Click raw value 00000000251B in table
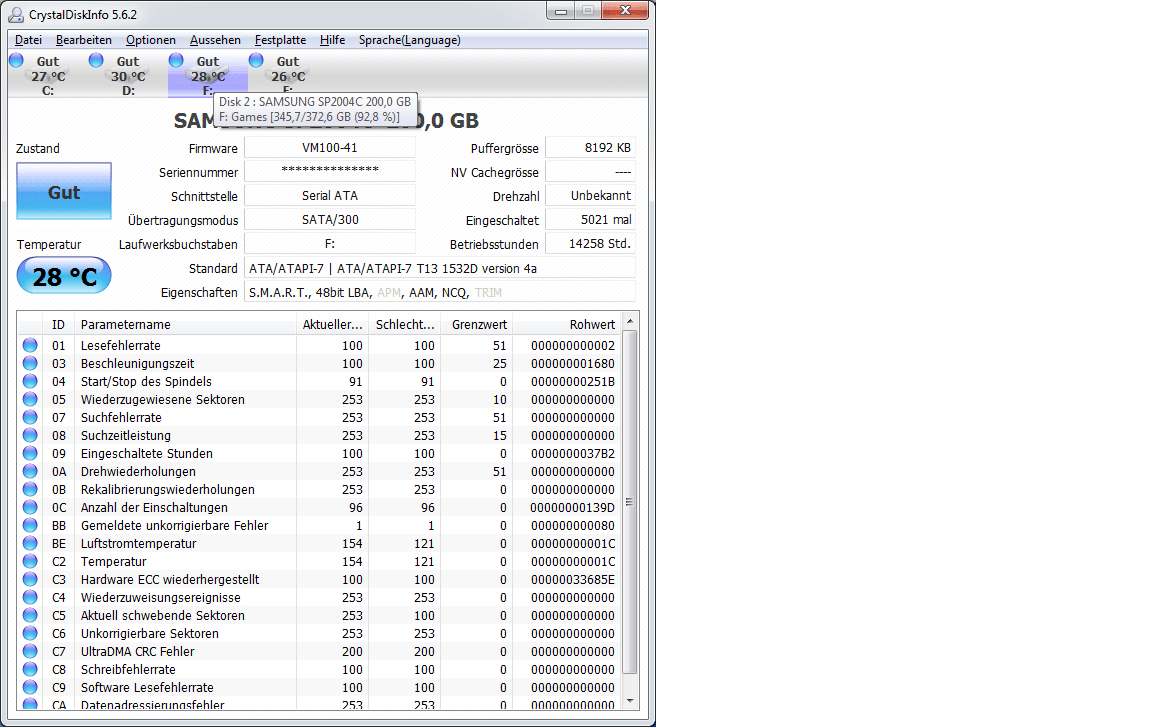Screen dimensions: 1152x727 (x=573, y=382)
